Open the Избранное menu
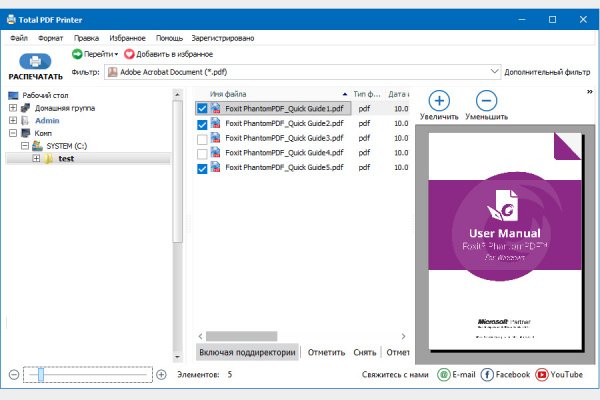 (127, 38)
